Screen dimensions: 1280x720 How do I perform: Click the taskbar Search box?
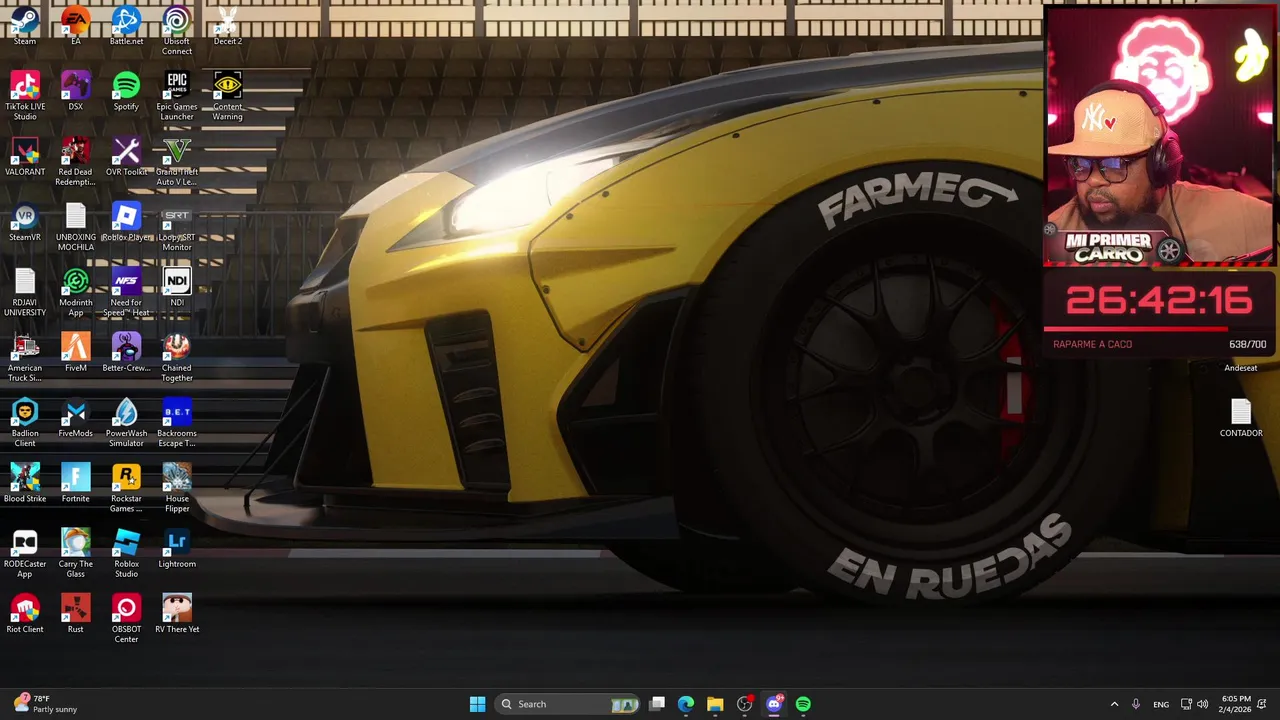568,704
